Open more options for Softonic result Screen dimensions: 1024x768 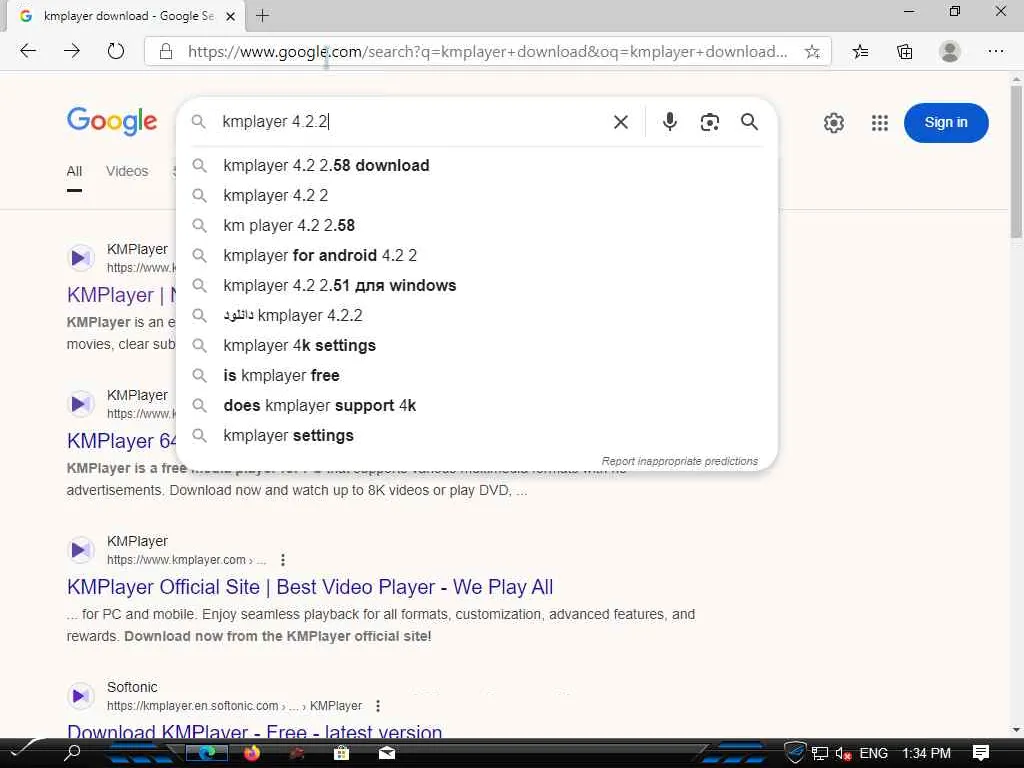coord(377,706)
